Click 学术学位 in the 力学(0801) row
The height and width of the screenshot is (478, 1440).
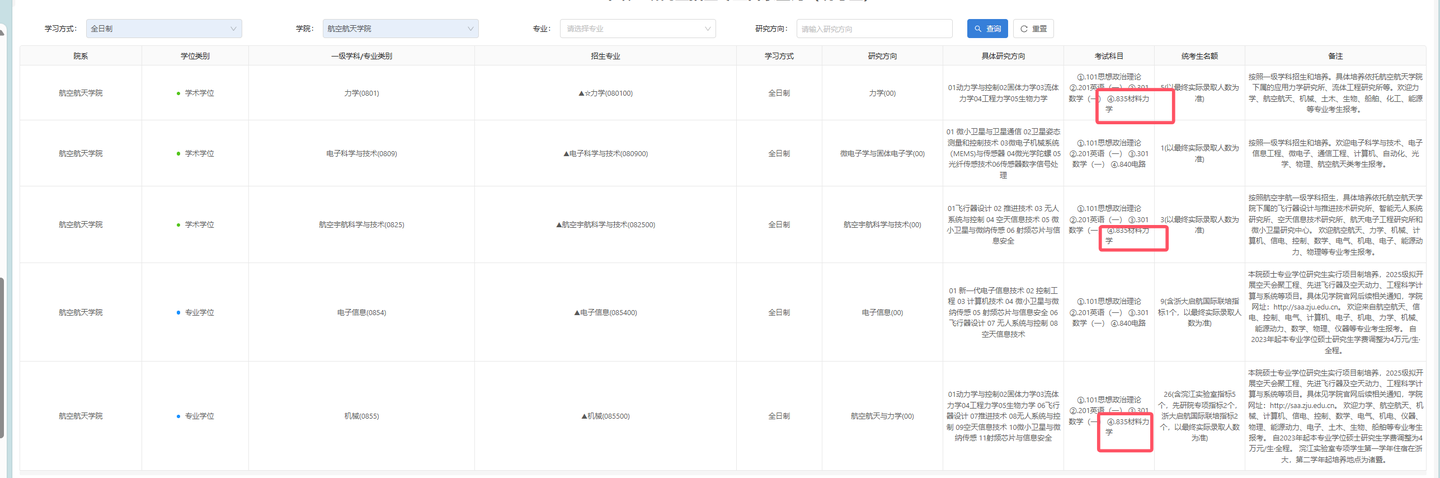pos(198,93)
